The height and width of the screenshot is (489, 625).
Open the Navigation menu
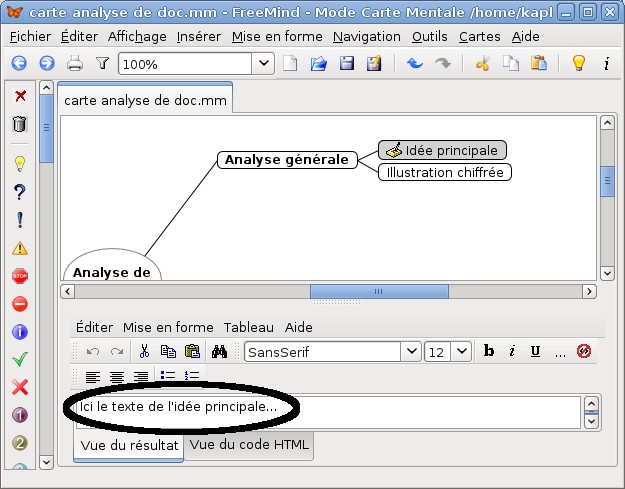(367, 36)
